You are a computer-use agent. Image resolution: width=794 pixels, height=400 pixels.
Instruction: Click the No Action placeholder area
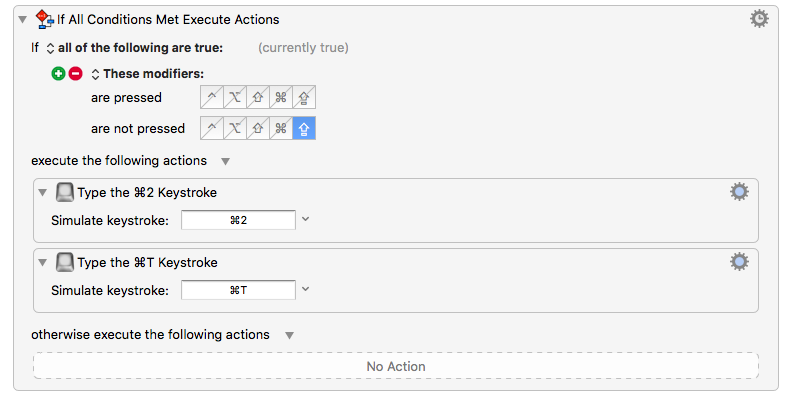(396, 366)
